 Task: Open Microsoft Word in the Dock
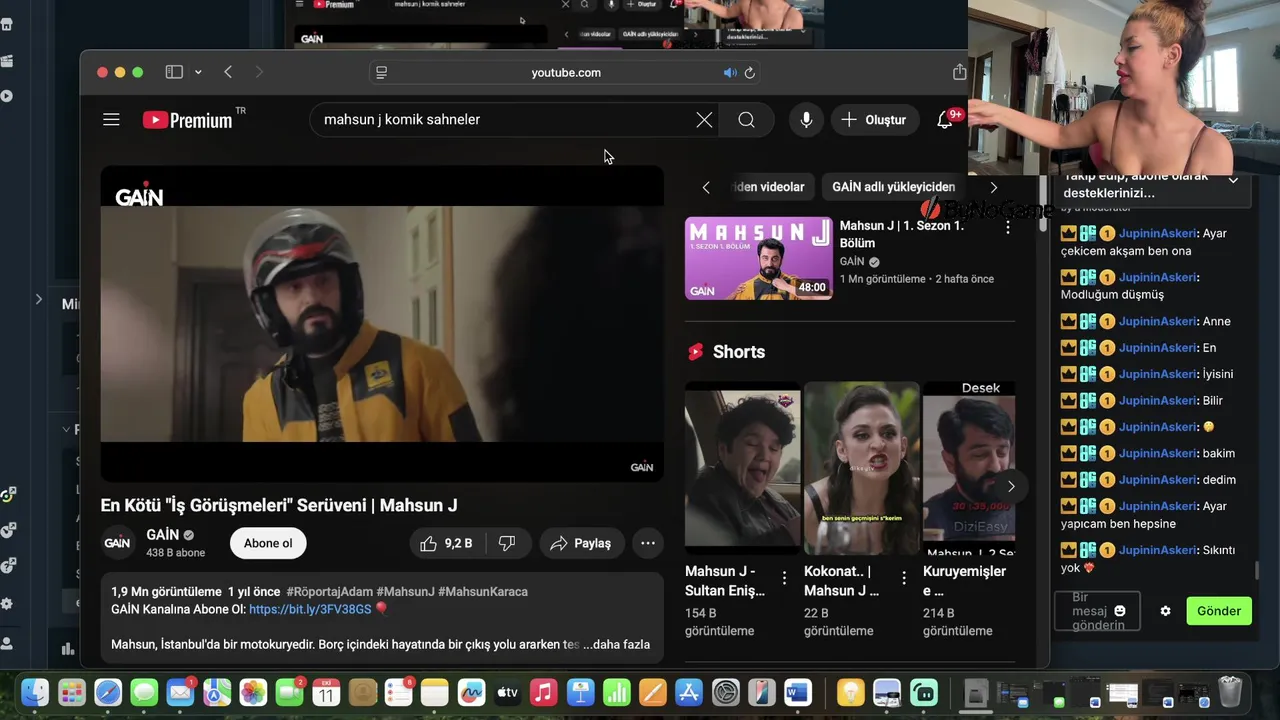pyautogui.click(x=797, y=692)
